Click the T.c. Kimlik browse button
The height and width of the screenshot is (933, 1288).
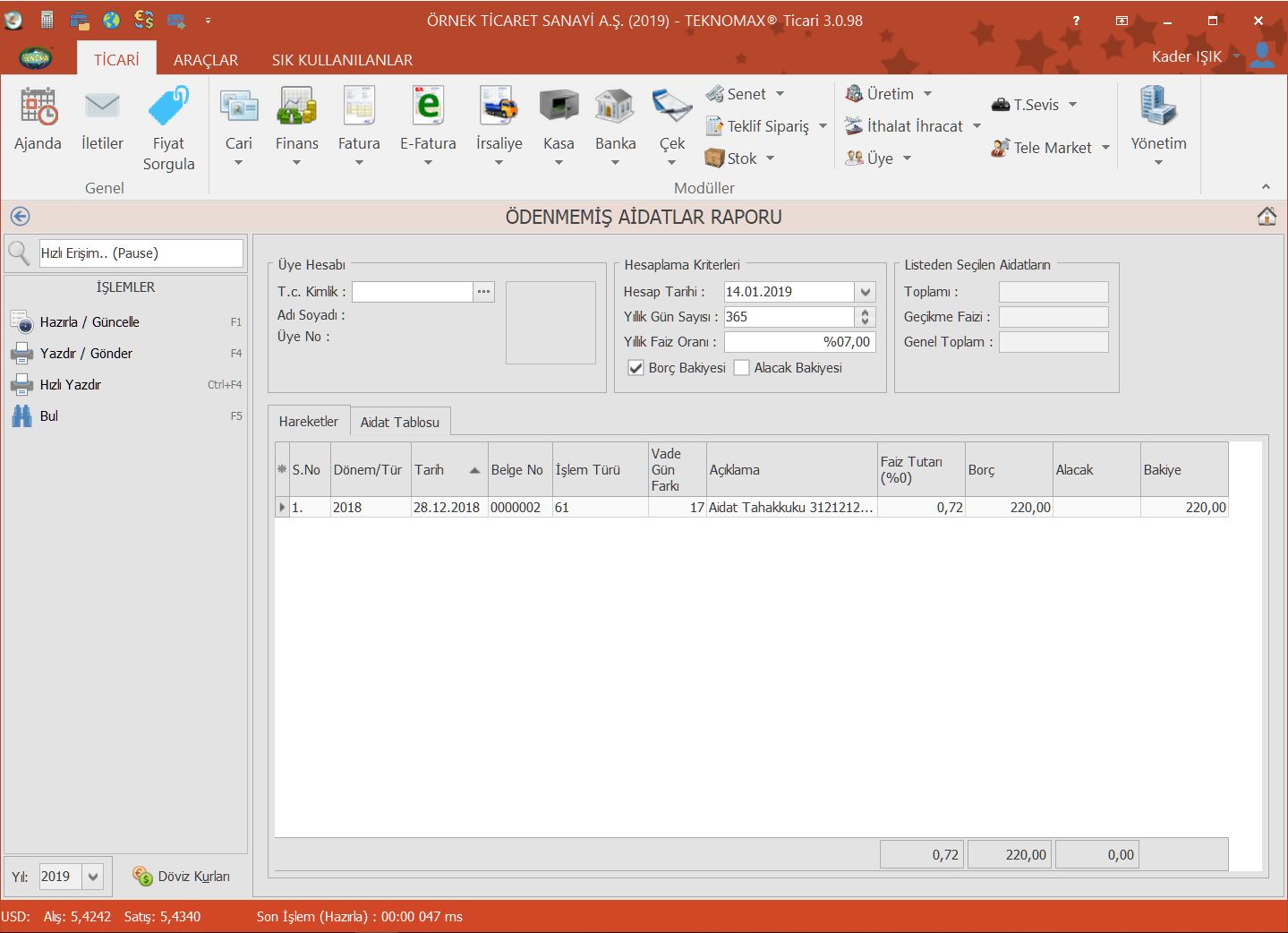click(x=484, y=292)
